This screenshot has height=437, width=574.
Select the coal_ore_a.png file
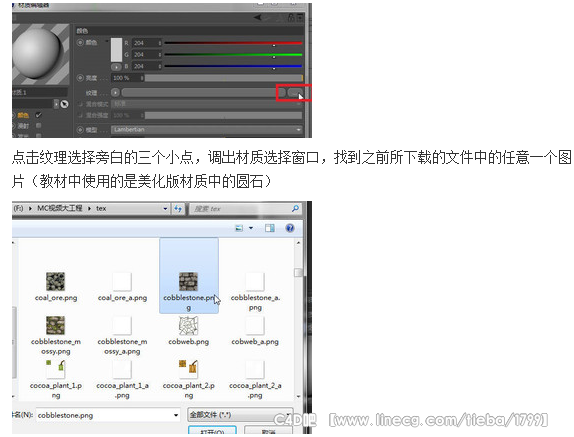pyautogui.click(x=122, y=287)
